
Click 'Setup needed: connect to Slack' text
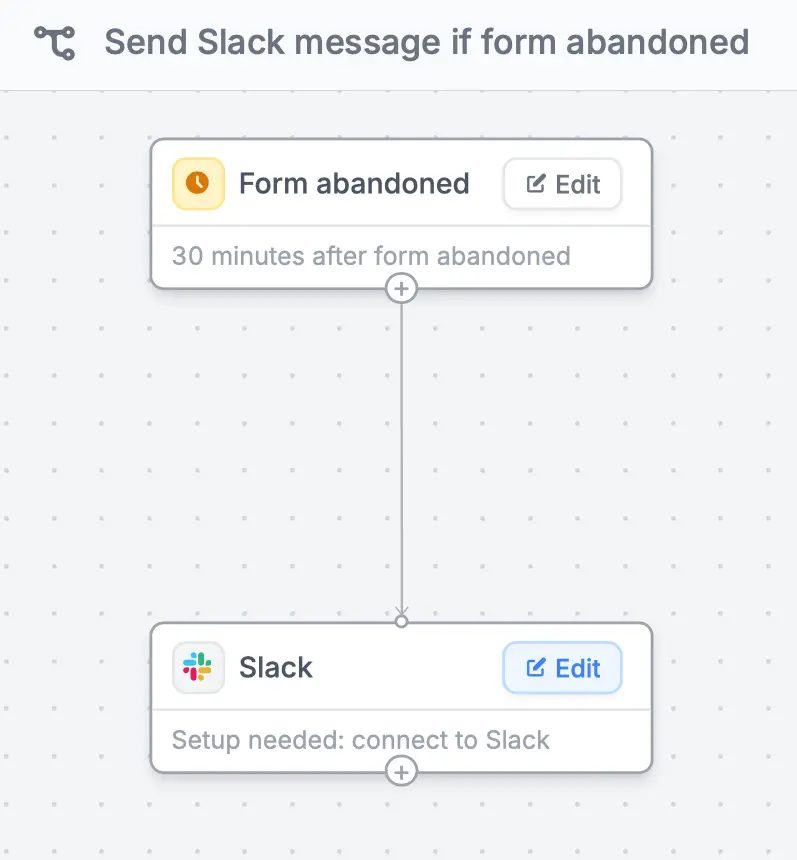[x=360, y=740]
